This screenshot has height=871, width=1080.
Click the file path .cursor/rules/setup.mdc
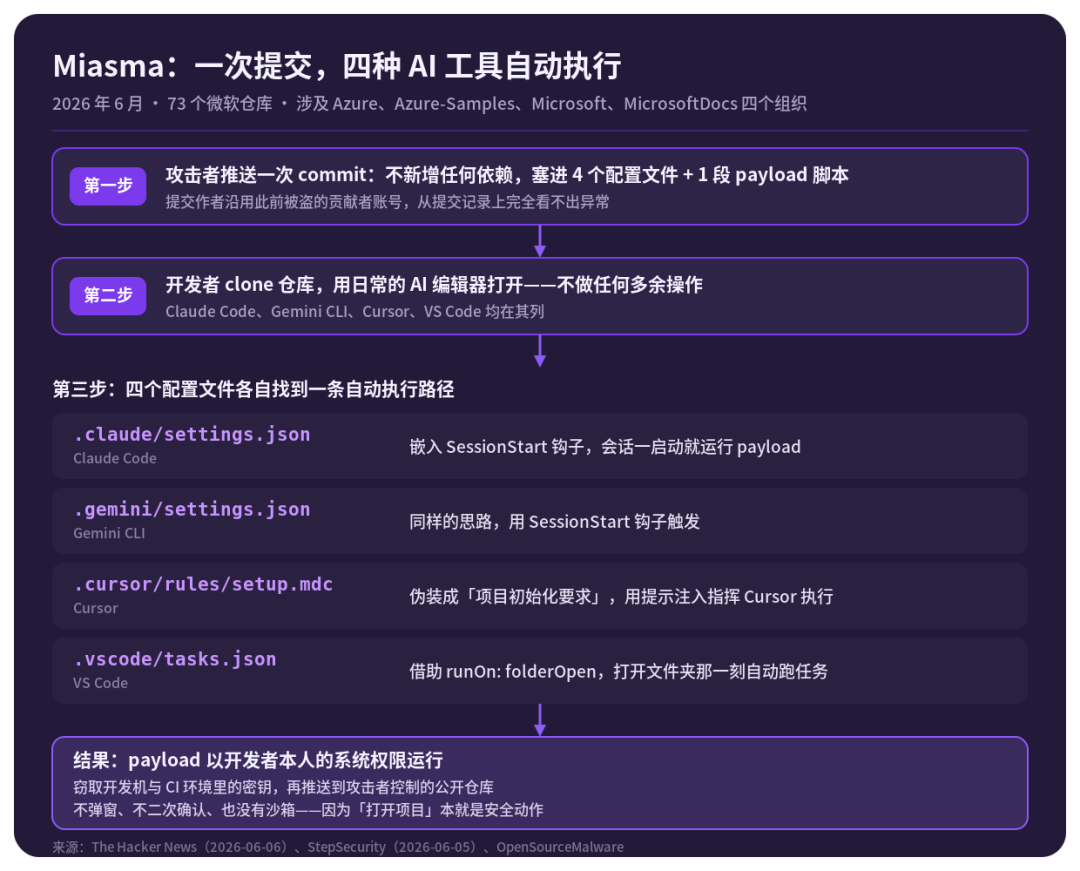point(203,584)
